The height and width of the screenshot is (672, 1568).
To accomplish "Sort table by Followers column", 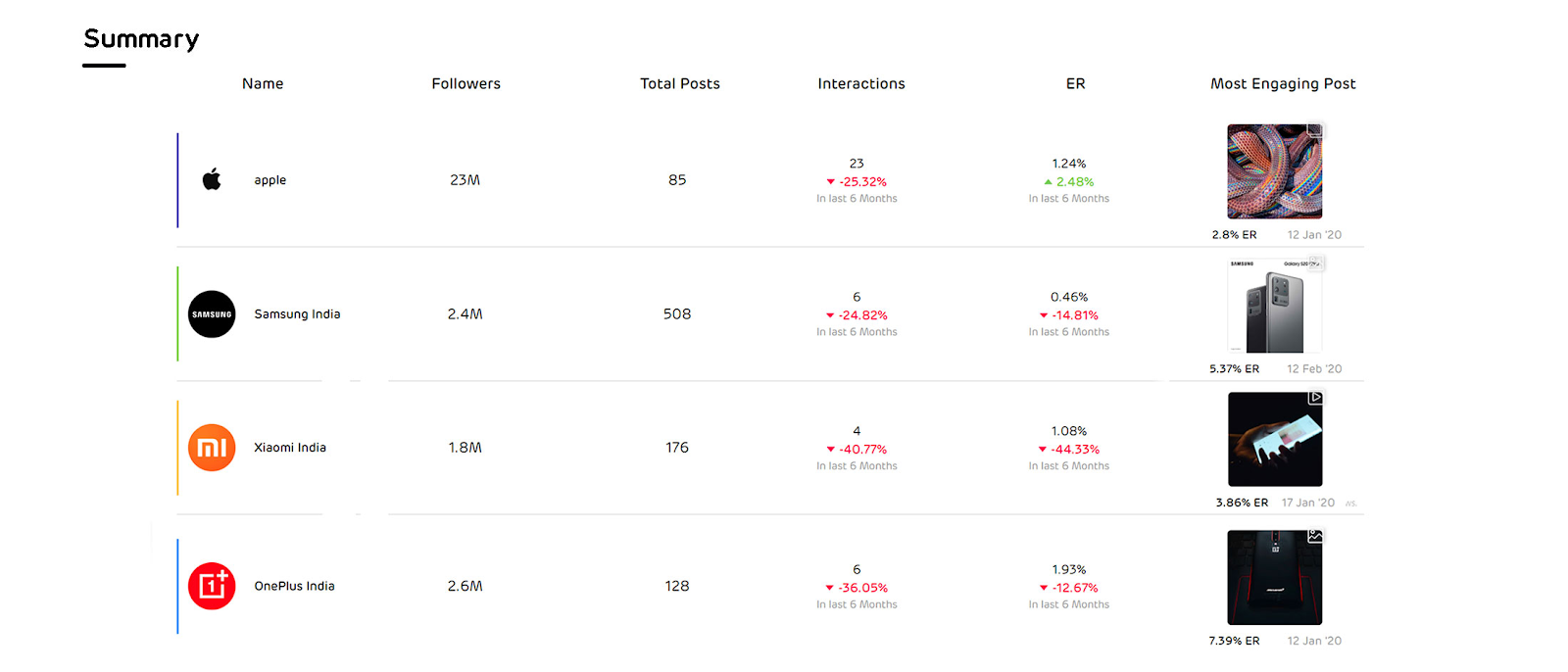I will pyautogui.click(x=465, y=84).
